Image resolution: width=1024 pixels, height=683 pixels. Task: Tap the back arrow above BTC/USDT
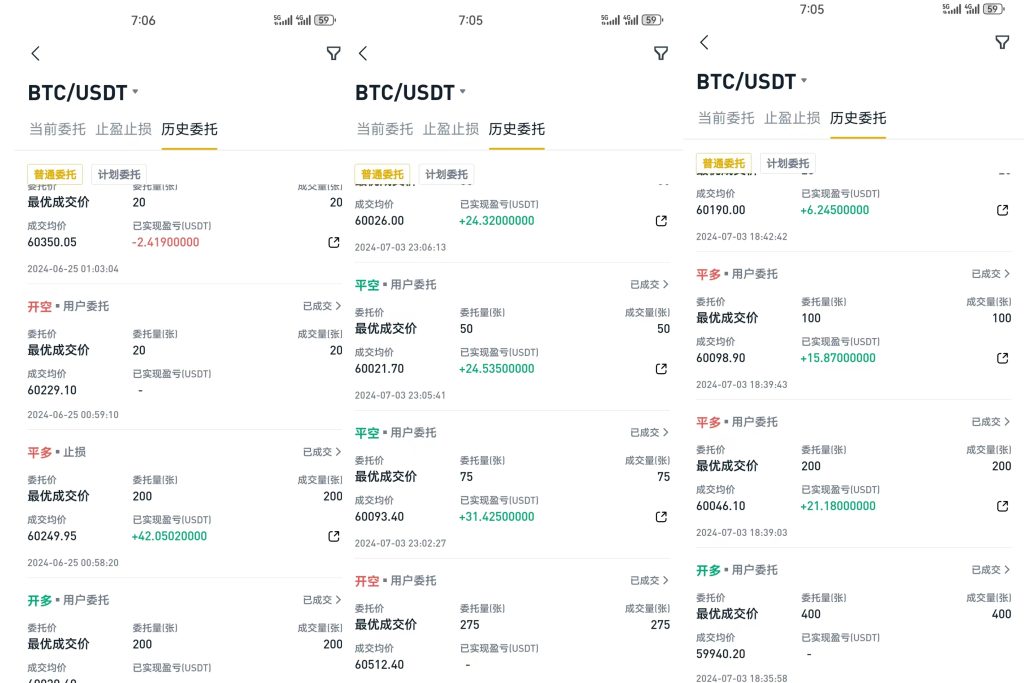[x=35, y=53]
